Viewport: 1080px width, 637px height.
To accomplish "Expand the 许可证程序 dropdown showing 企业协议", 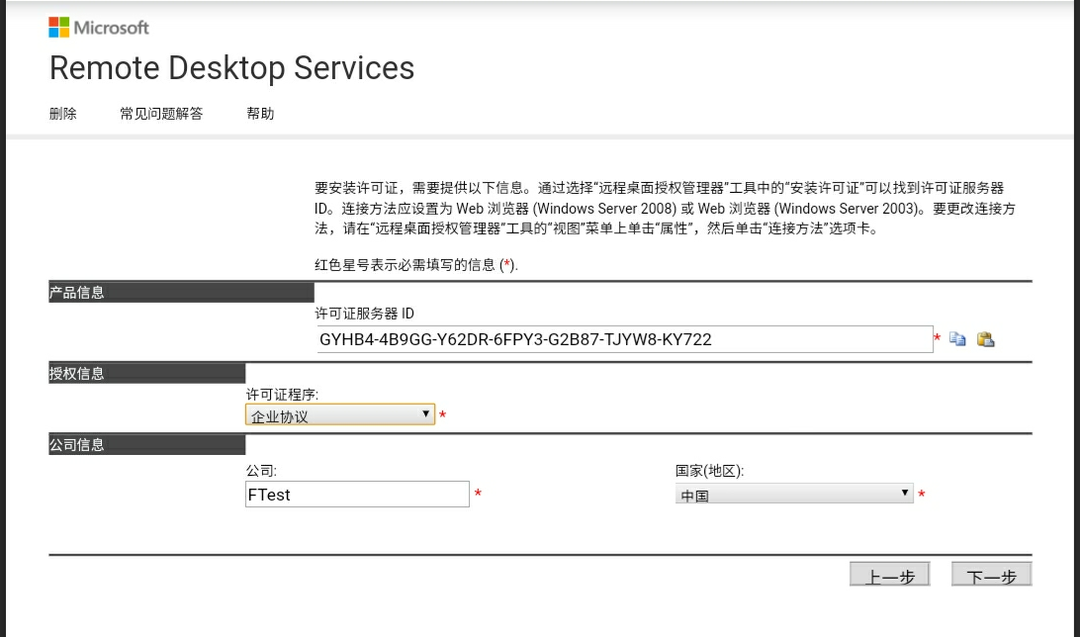I will [x=340, y=415].
